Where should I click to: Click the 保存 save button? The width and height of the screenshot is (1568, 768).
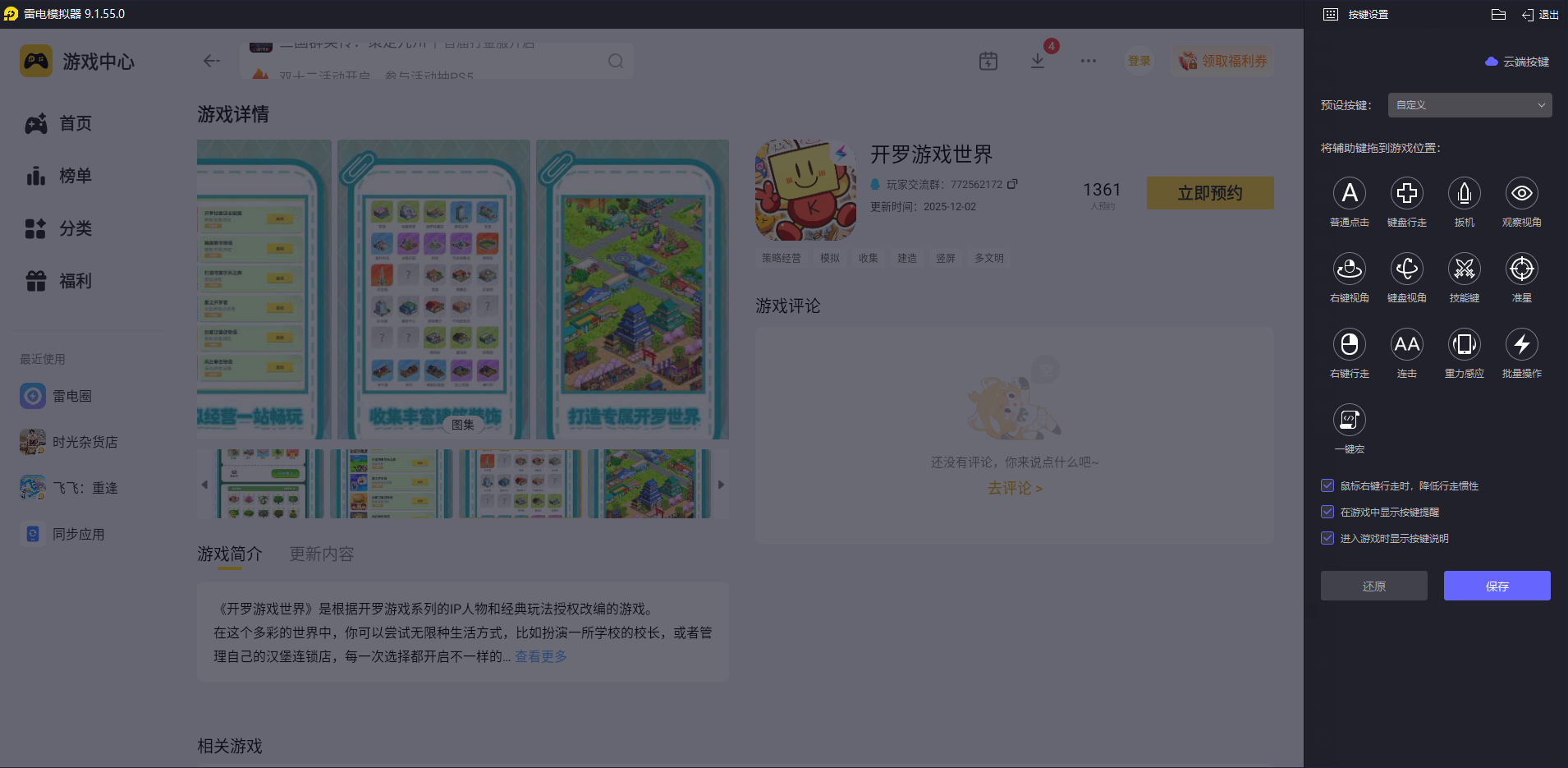point(1497,586)
